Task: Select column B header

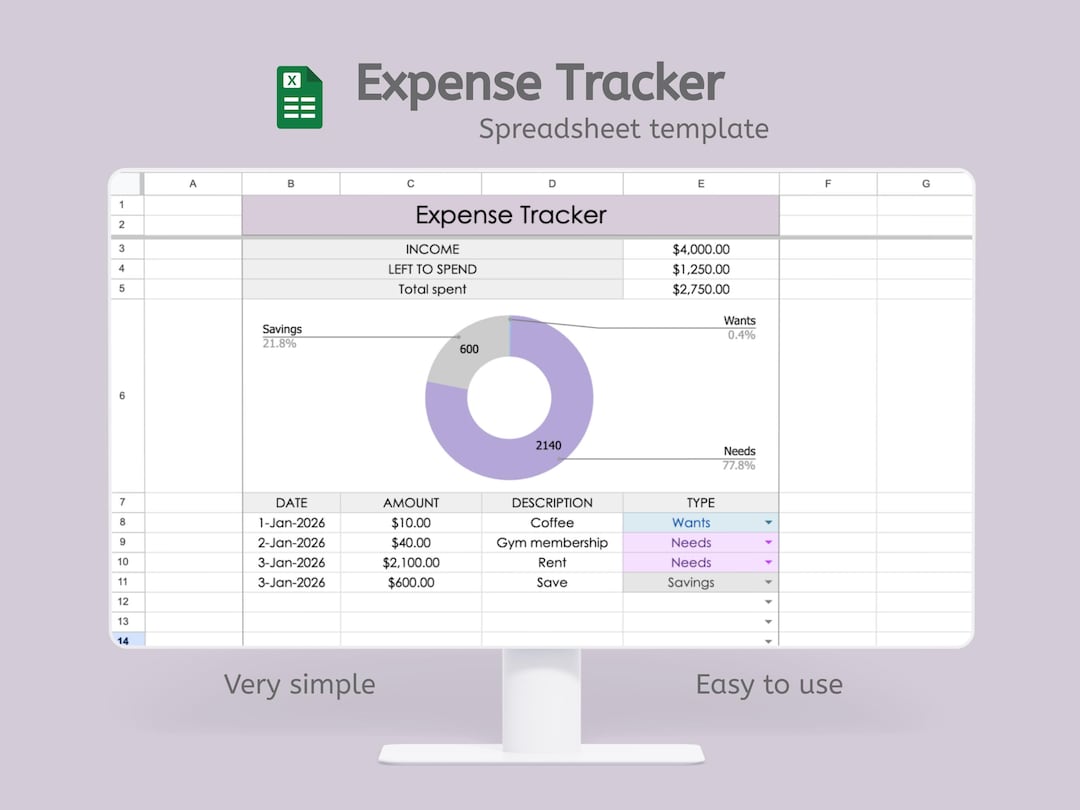Action: tap(291, 184)
